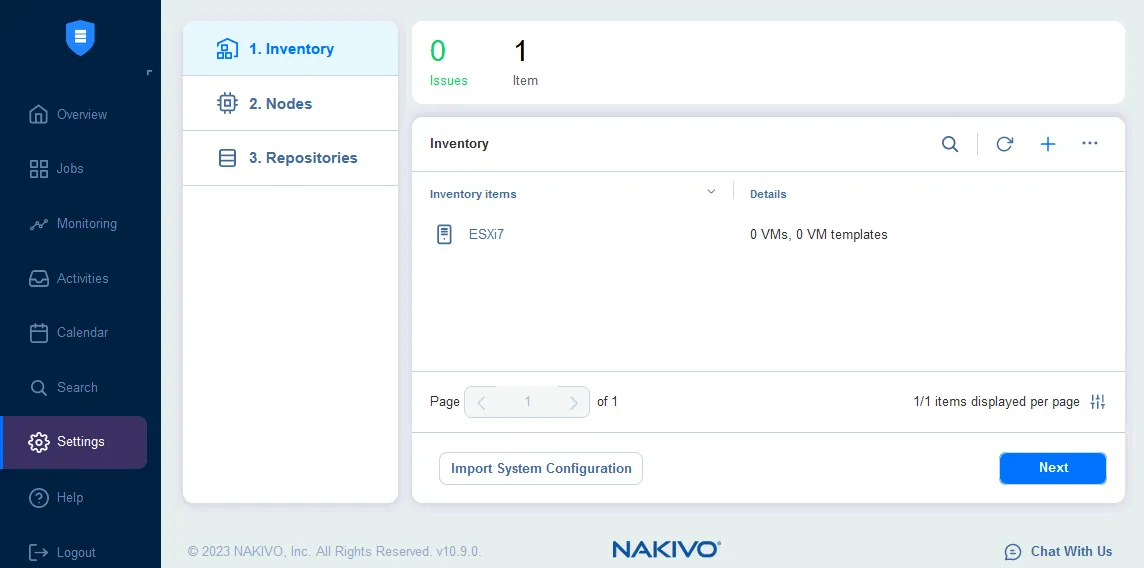Open Chat With Us support chat
The image size is (1144, 568).
[x=1058, y=551]
